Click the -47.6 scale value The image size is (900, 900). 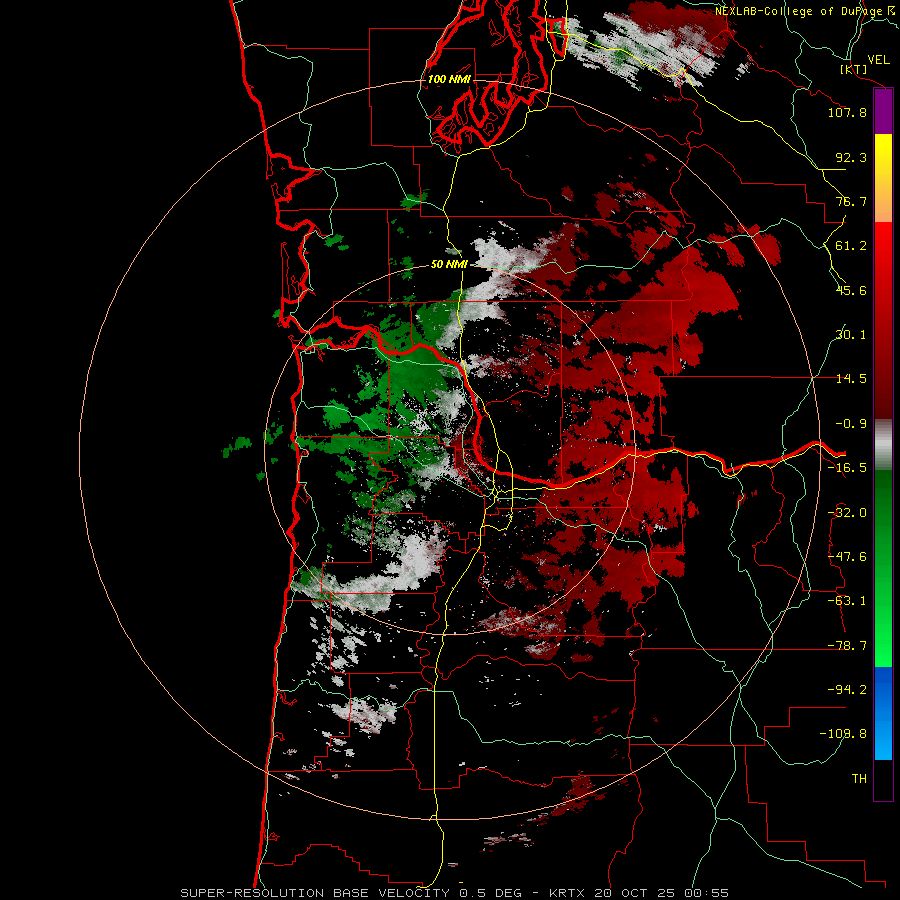tap(847, 557)
